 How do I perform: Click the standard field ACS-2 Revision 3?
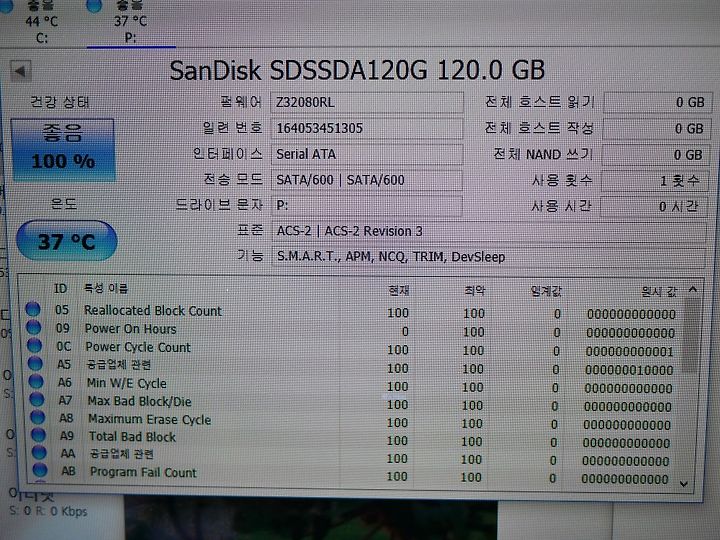(x=489, y=231)
